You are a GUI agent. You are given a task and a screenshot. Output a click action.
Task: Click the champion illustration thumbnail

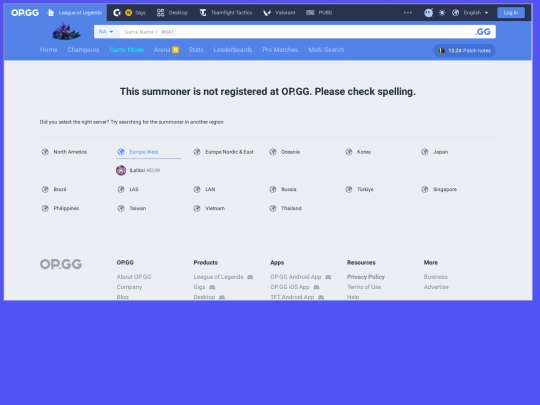(66, 31)
